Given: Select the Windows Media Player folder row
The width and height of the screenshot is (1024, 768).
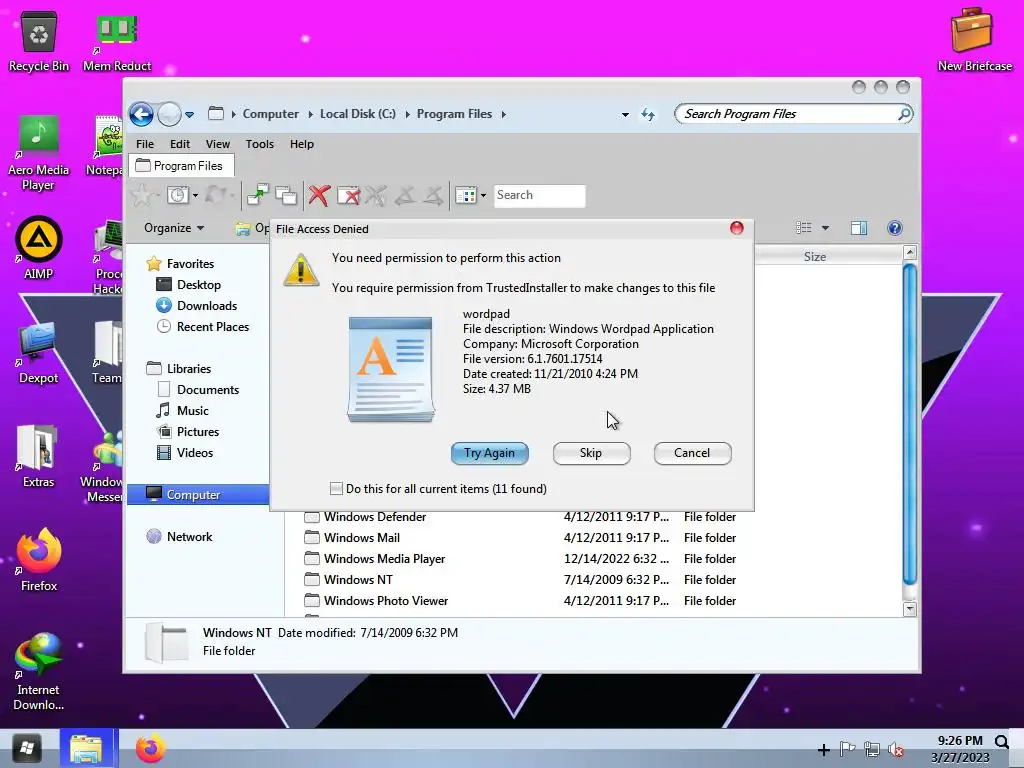Looking at the screenshot, I should [x=520, y=558].
